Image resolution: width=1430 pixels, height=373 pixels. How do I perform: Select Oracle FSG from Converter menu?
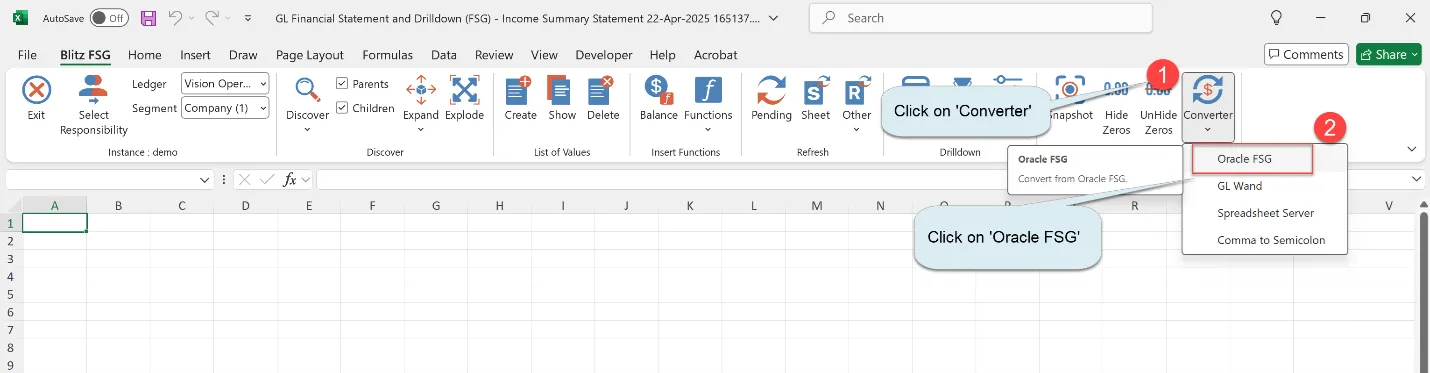pyautogui.click(x=1245, y=158)
